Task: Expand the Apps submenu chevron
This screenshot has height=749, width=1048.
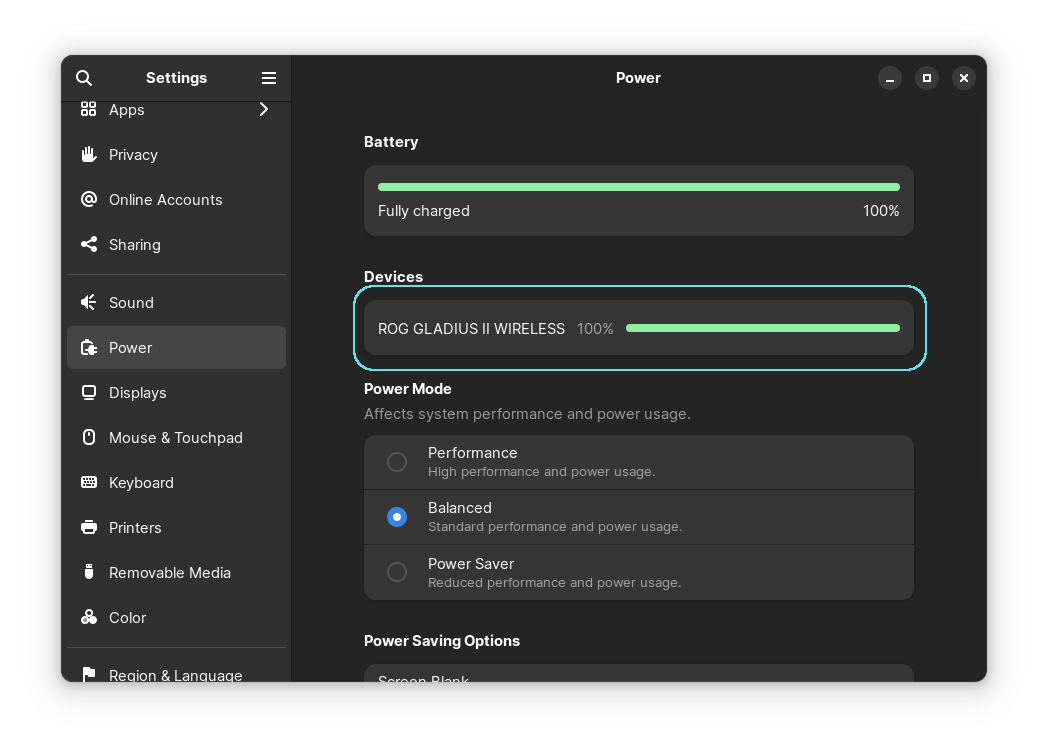Action: (x=264, y=109)
